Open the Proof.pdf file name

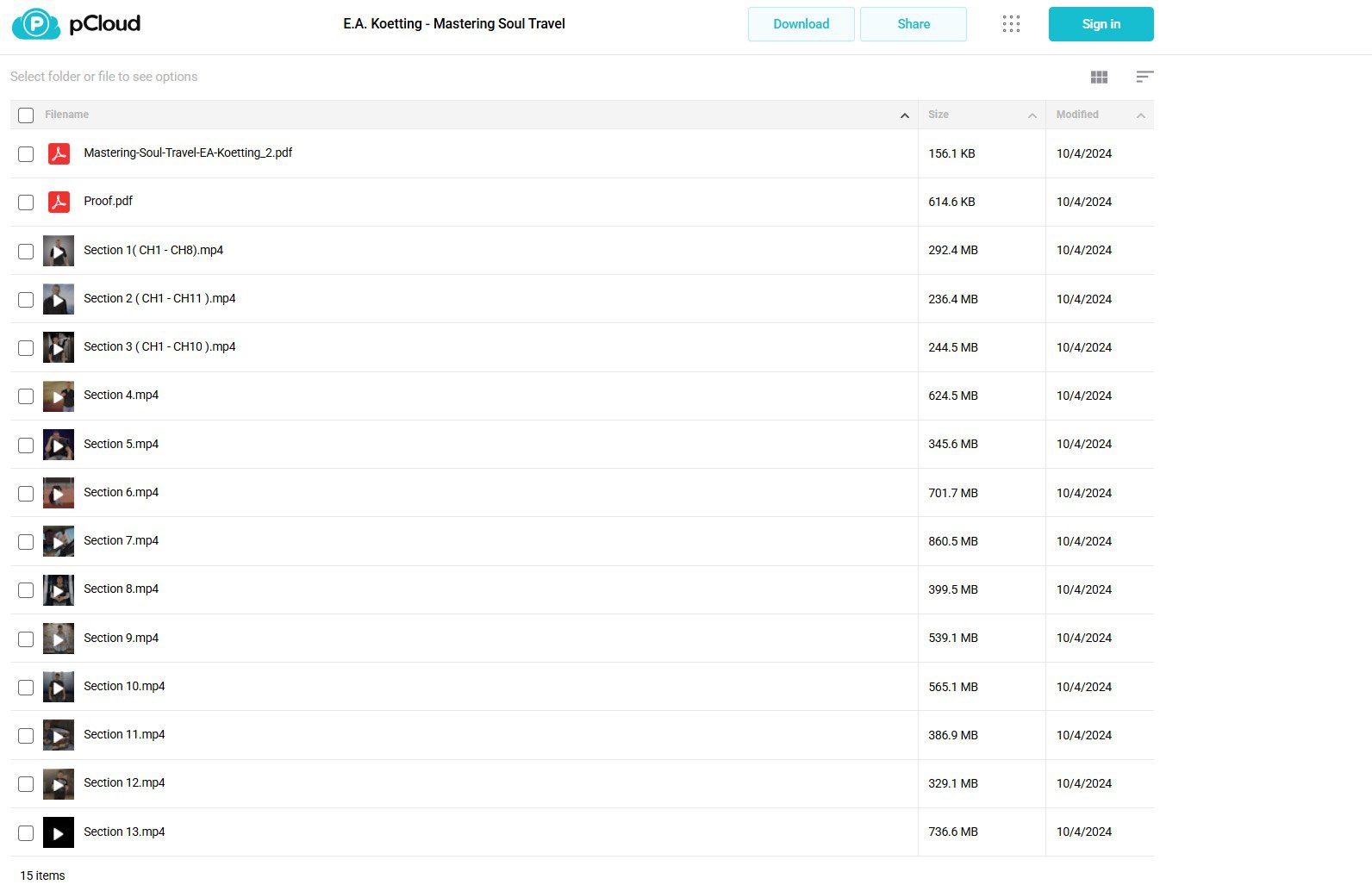coord(108,201)
